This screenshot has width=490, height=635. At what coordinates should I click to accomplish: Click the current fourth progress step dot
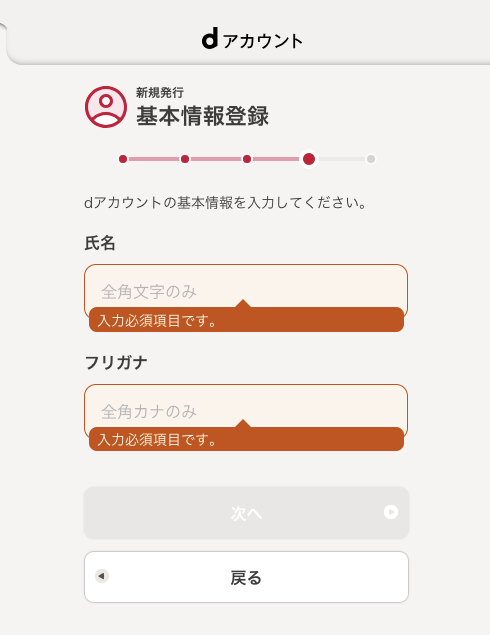point(309,159)
